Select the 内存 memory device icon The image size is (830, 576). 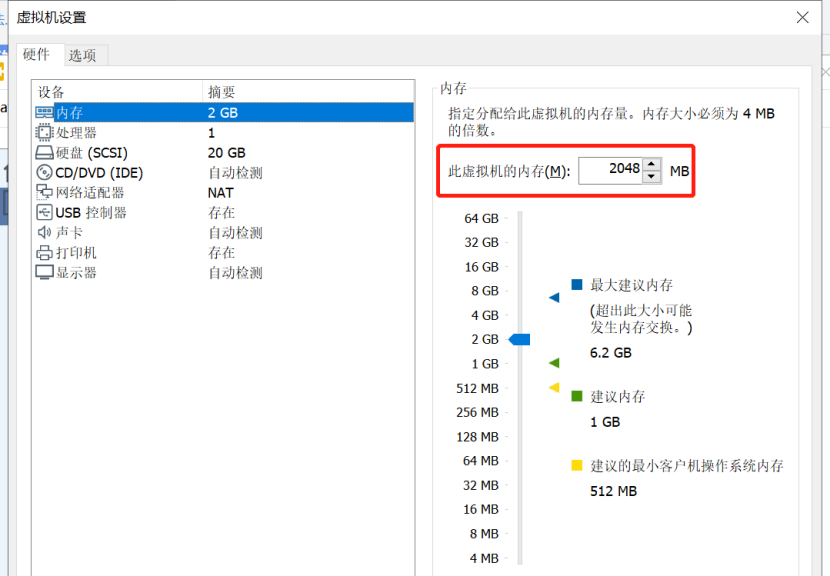coord(44,112)
